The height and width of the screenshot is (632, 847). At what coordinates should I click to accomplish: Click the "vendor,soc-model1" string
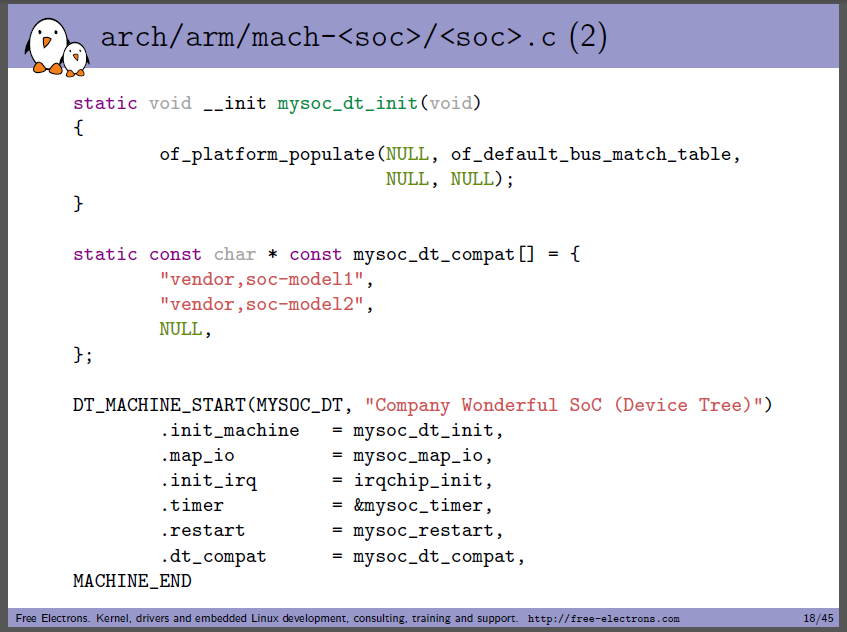coord(261,279)
